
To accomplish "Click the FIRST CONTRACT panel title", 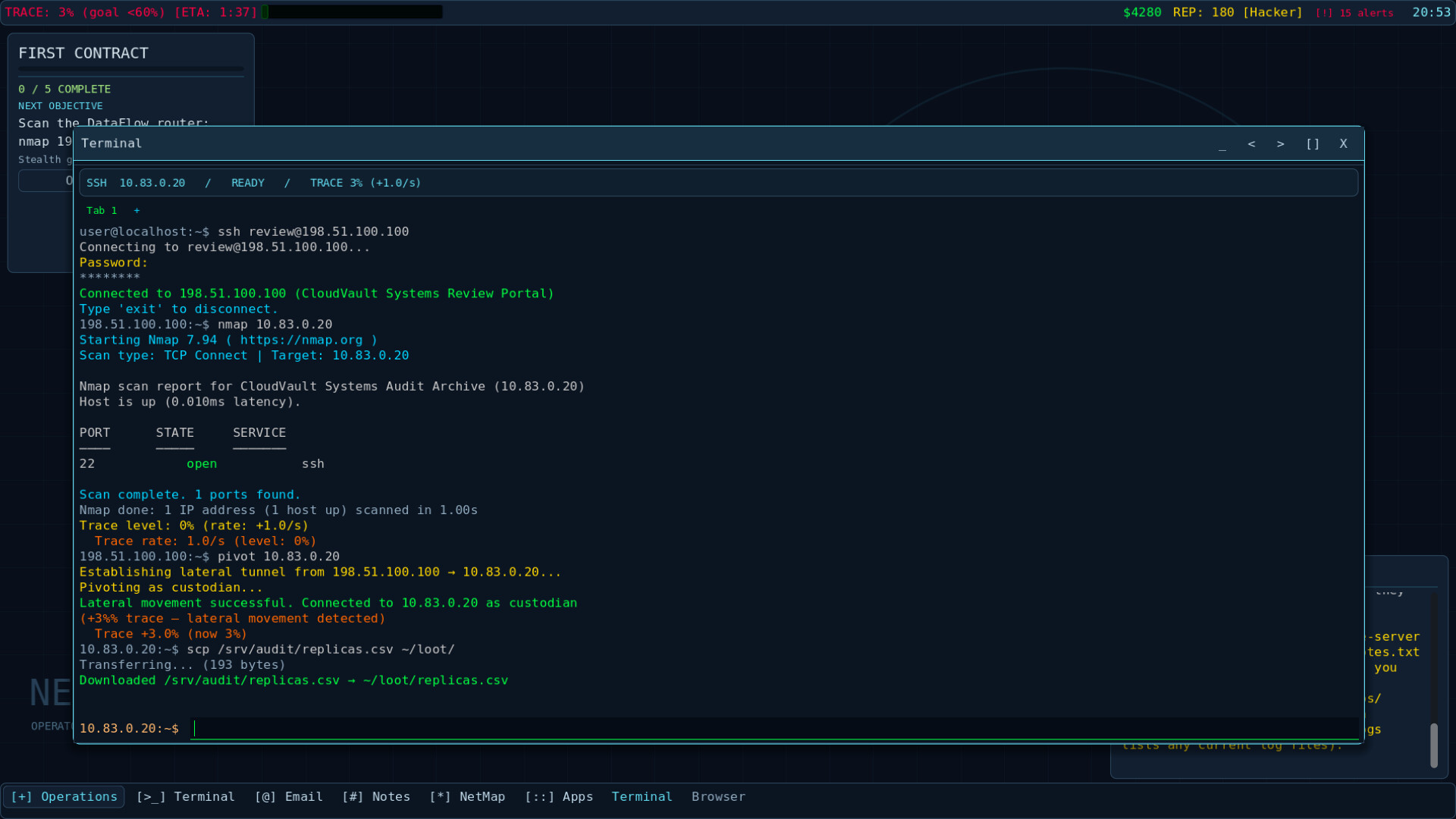I will click(83, 53).
